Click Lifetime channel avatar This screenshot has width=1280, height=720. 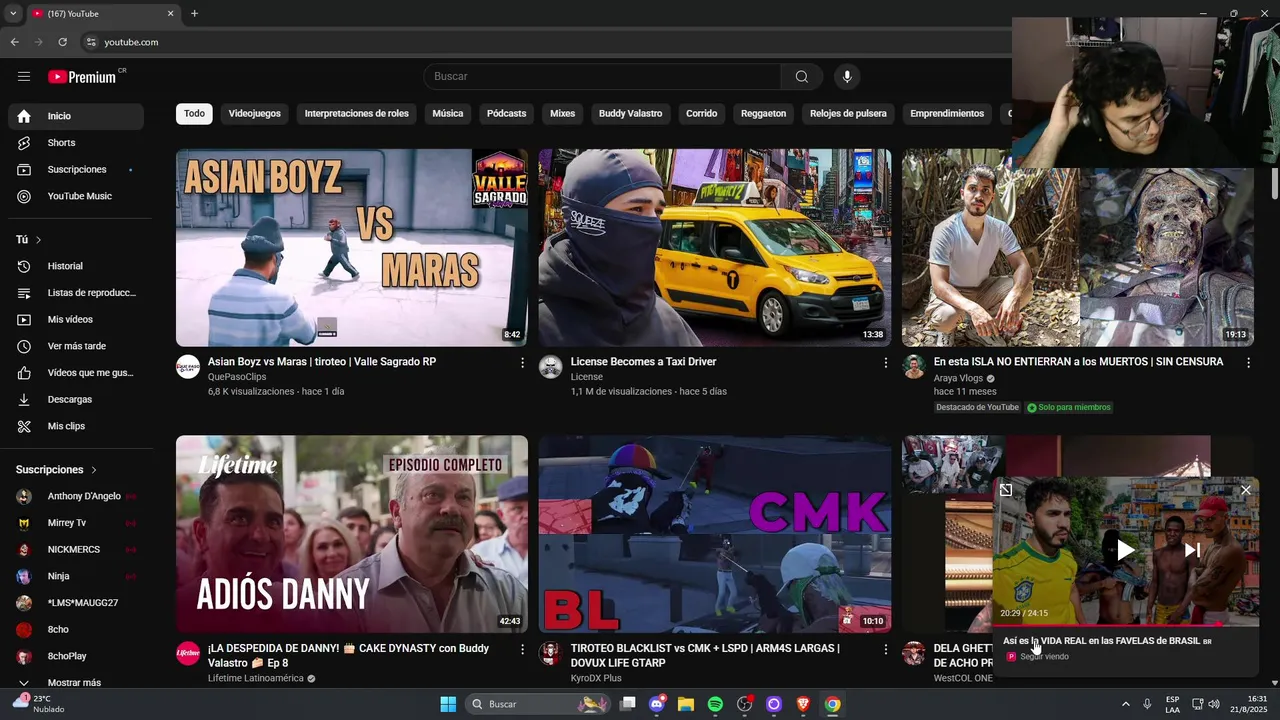[188, 654]
